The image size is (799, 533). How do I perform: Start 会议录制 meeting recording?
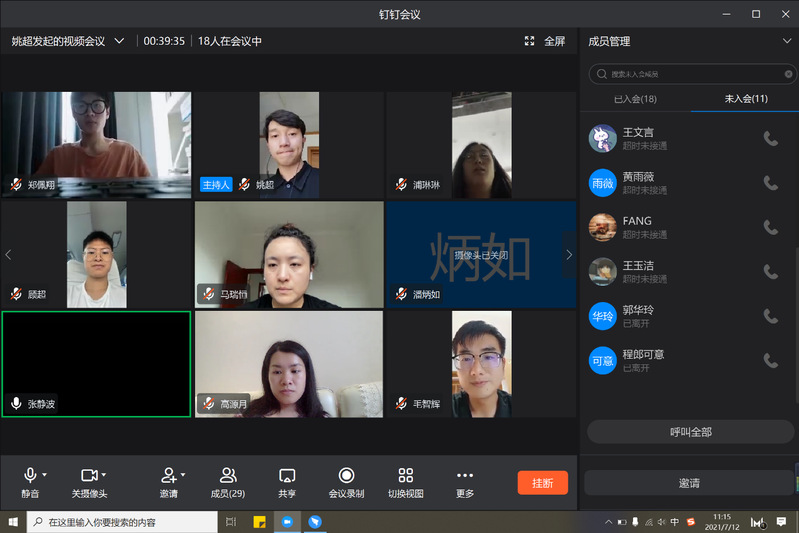tap(346, 476)
